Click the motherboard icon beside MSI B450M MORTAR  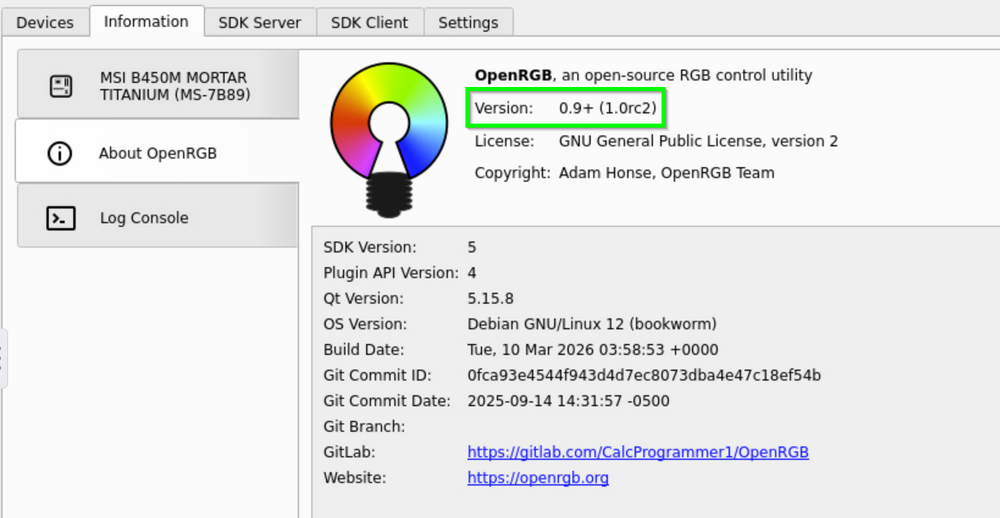click(61, 86)
